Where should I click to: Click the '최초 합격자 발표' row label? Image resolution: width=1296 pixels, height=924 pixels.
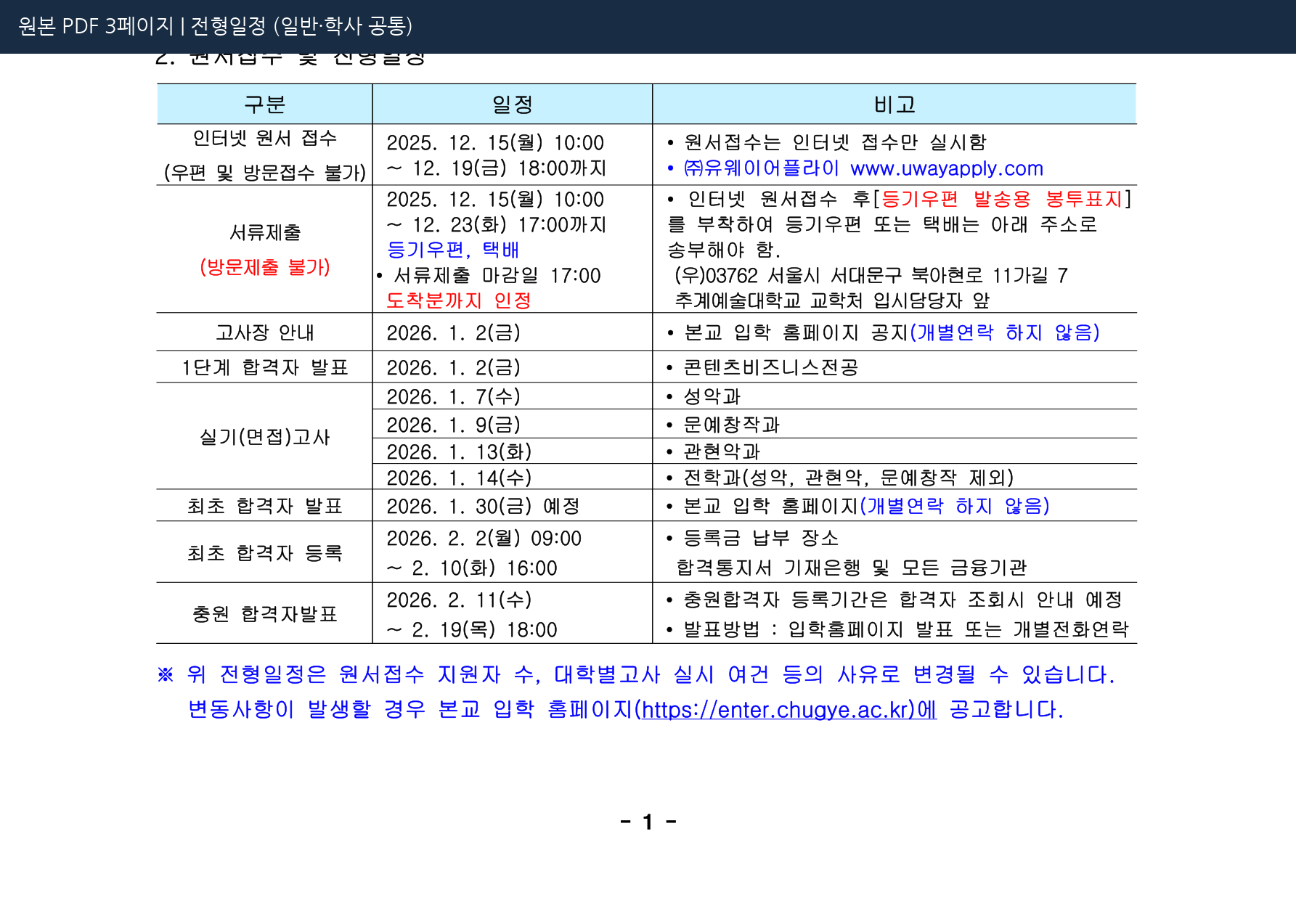click(x=265, y=506)
